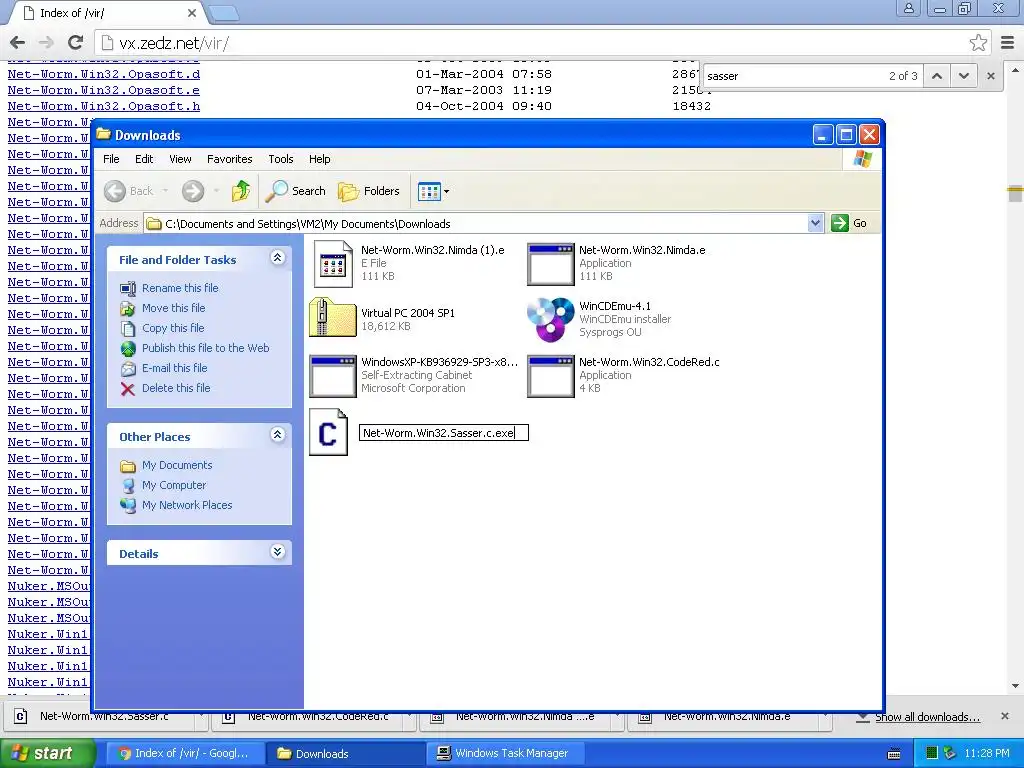
Task: Click inside the file rename text box
Action: pos(443,433)
